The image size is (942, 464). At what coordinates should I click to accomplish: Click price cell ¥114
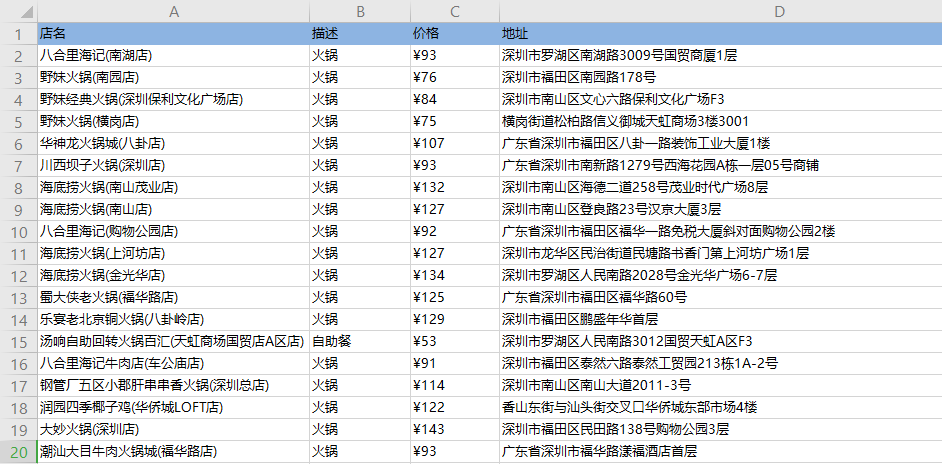coord(455,386)
